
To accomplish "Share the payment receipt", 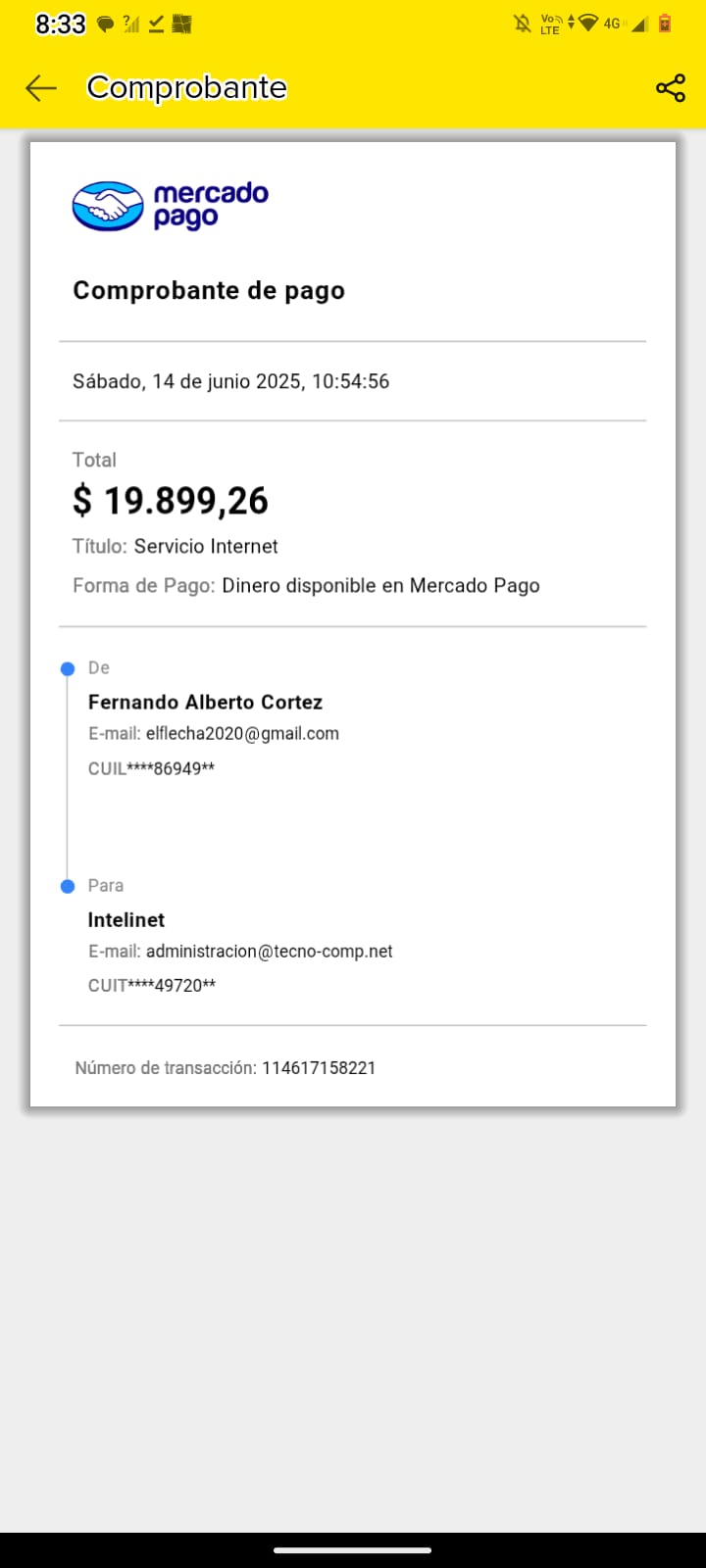I will point(671,88).
